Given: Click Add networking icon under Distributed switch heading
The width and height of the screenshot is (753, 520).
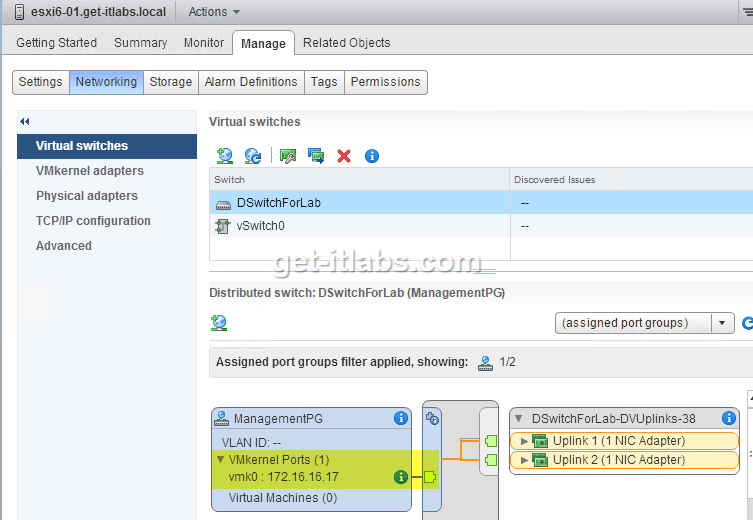Looking at the screenshot, I should [x=219, y=323].
